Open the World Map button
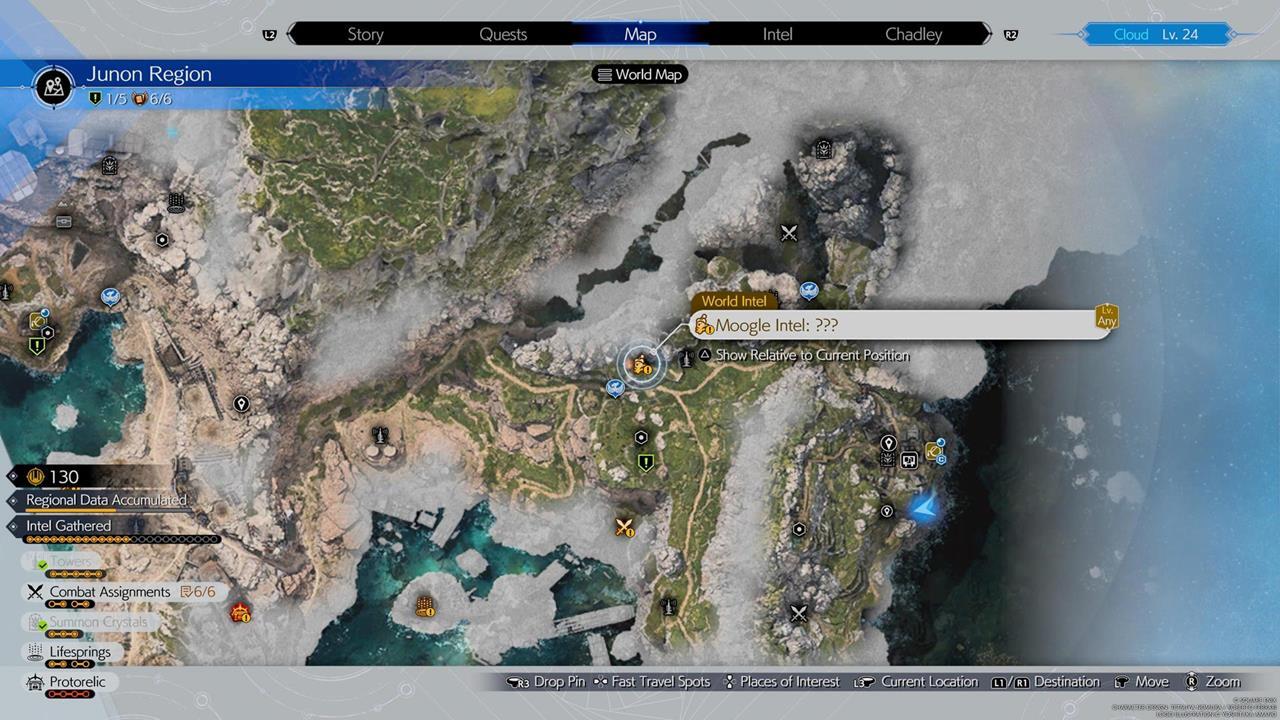The width and height of the screenshot is (1280, 720). (640, 74)
